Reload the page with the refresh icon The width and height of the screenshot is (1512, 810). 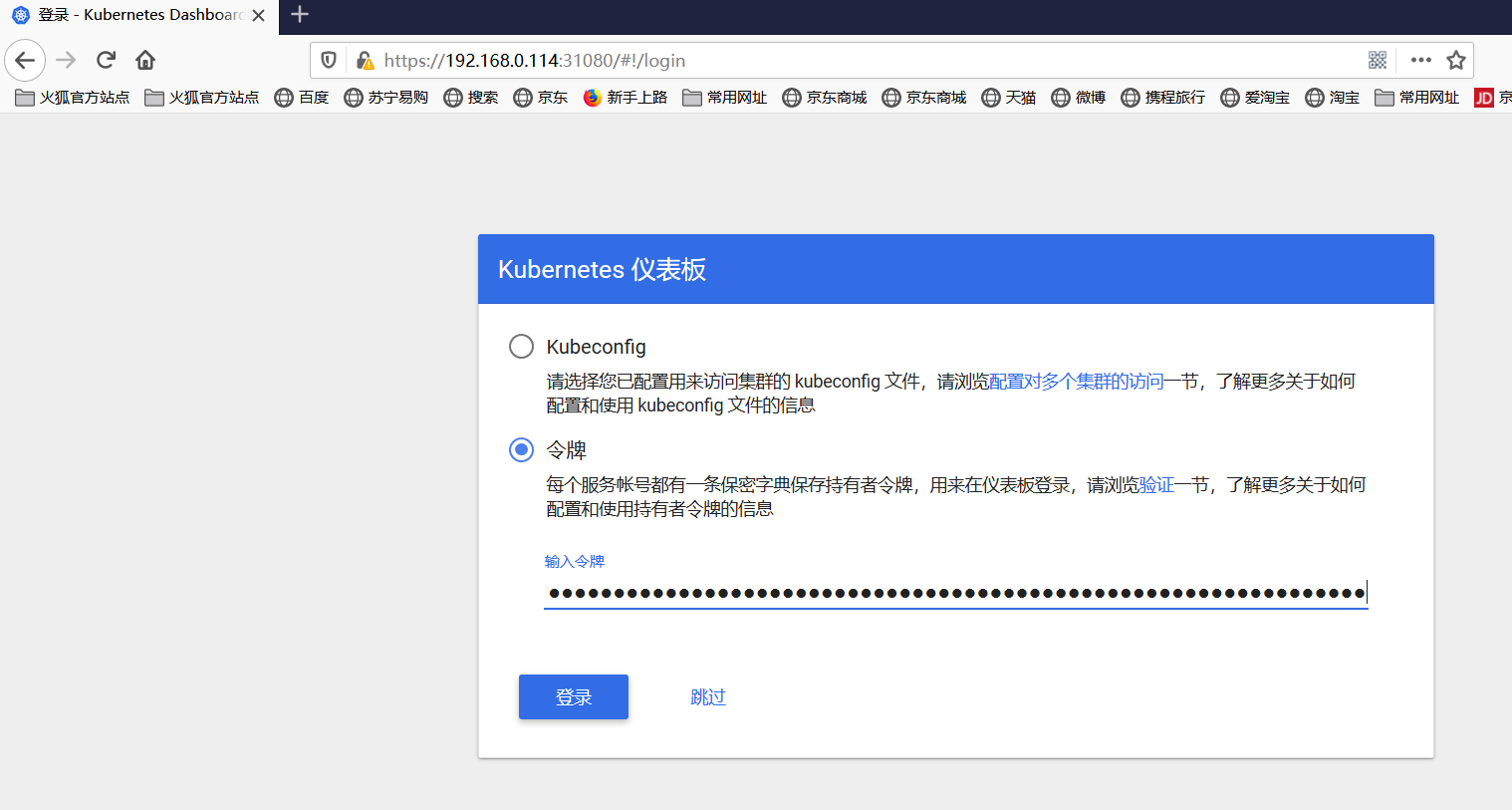click(x=106, y=61)
